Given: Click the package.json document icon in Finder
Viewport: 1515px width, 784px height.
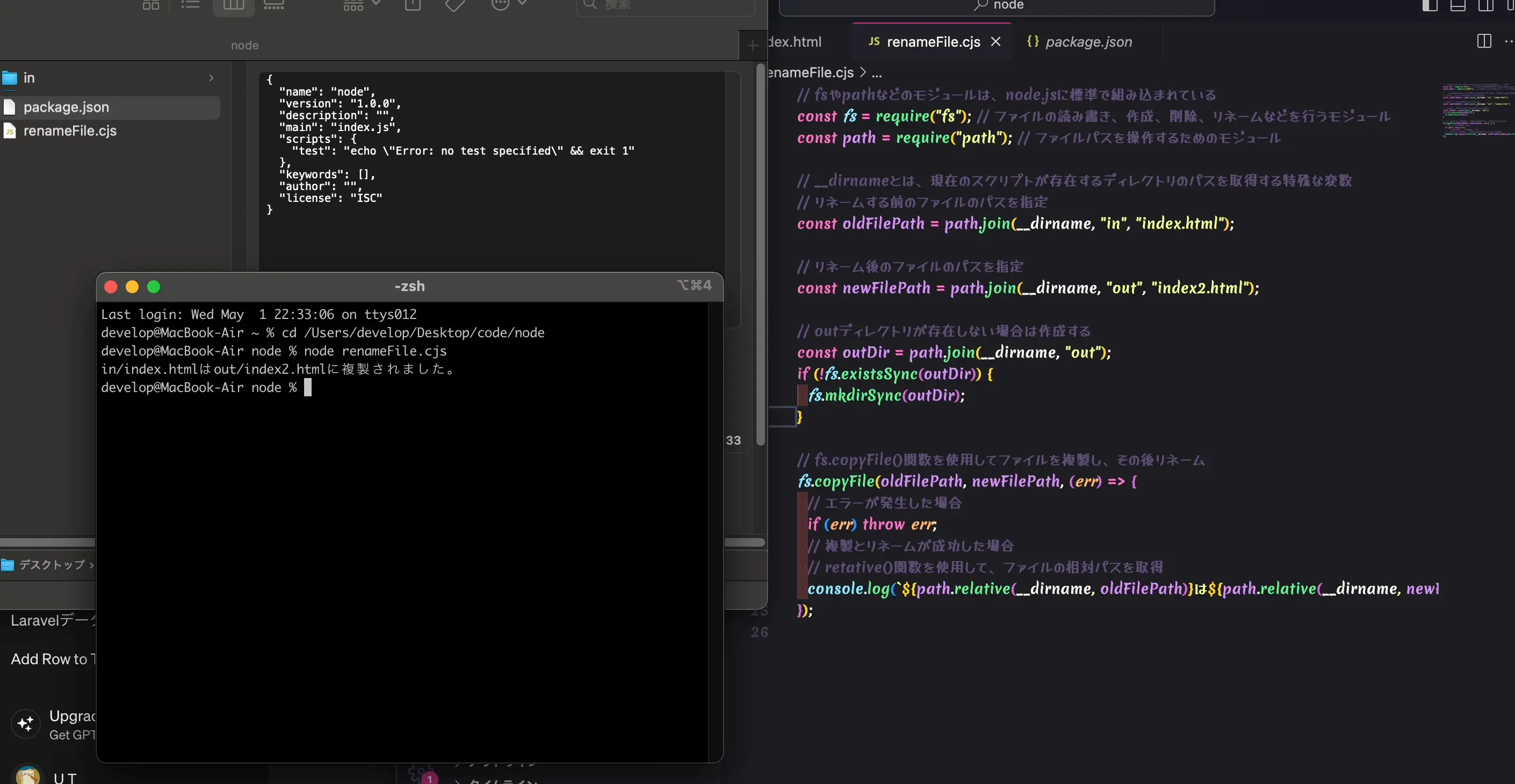Looking at the screenshot, I should click(x=10, y=107).
